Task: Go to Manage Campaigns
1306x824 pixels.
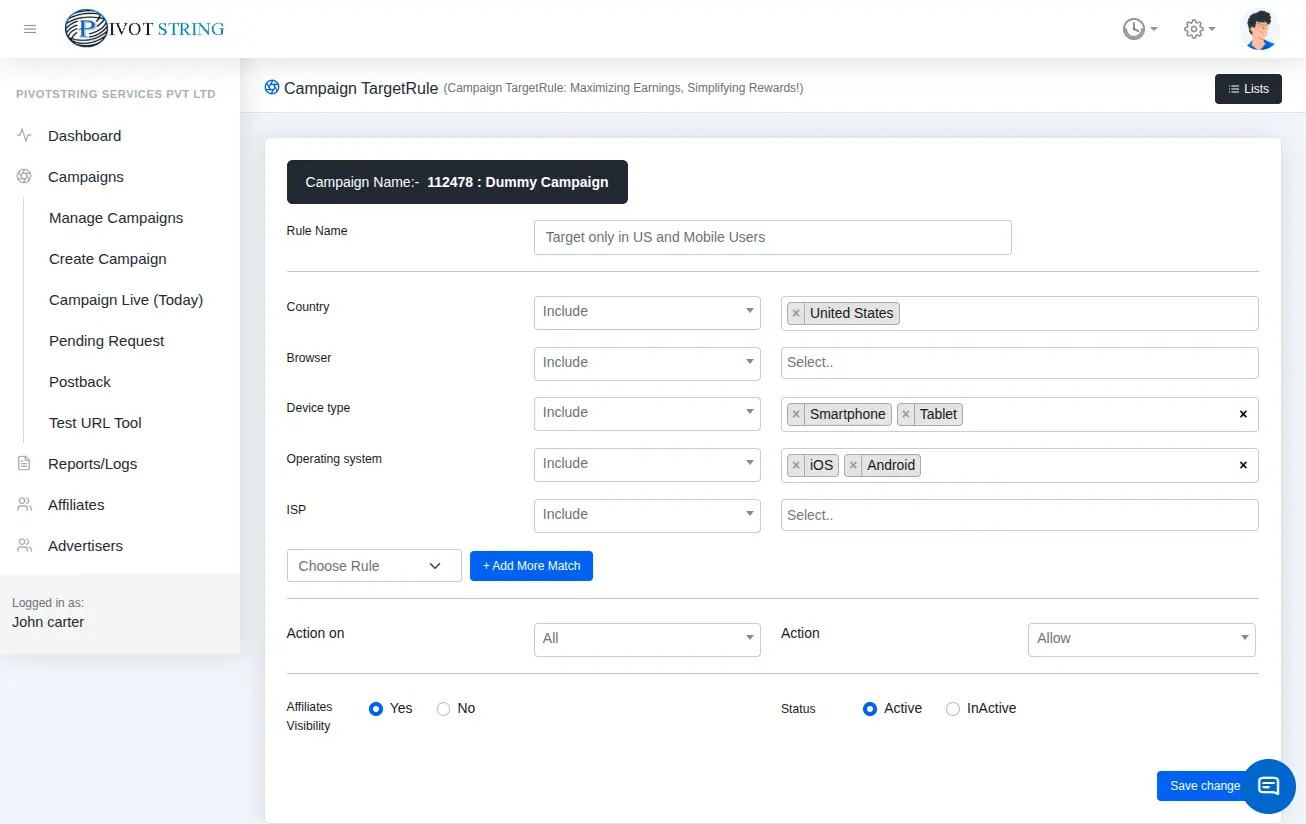Action: point(116,217)
